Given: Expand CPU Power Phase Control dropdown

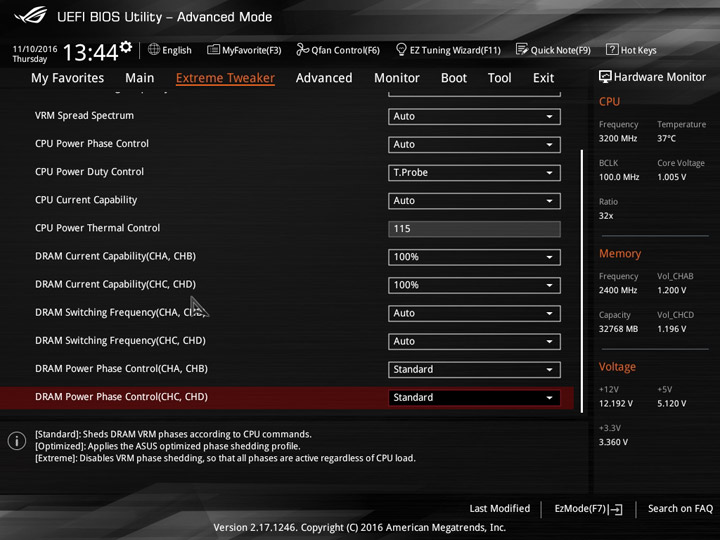Looking at the screenshot, I should pos(474,144).
